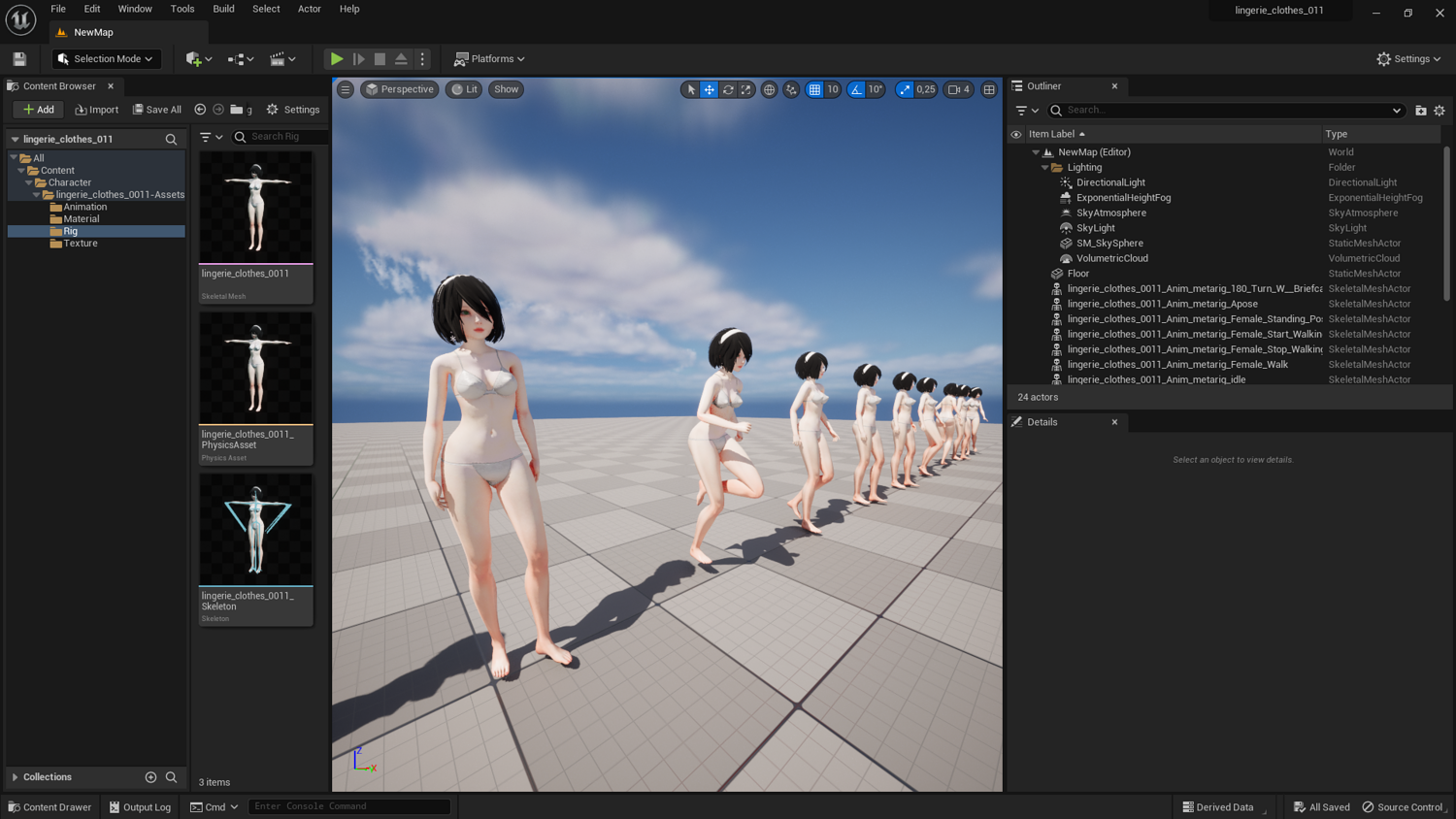Activate the translate (move) tool in the viewport
The image size is (1456, 819).
point(710,89)
